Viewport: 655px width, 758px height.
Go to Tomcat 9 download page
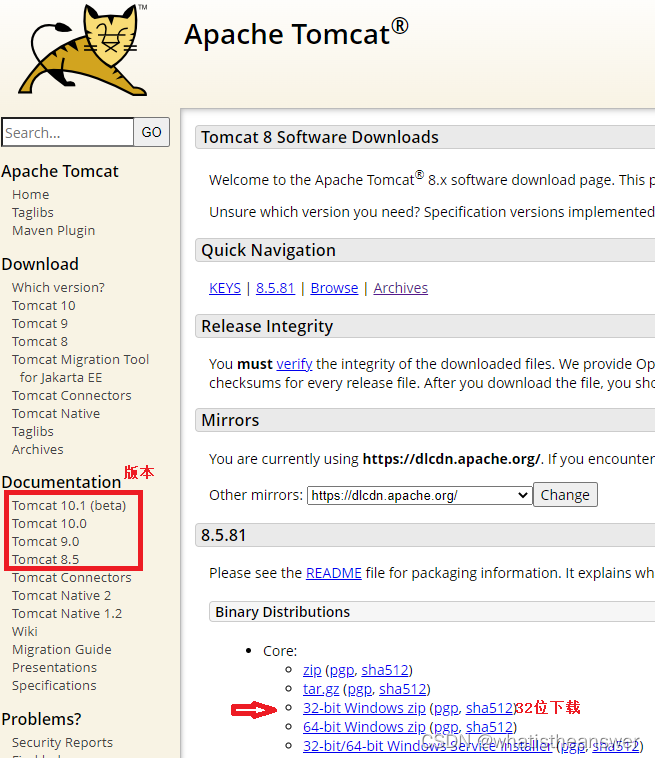pyautogui.click(x=40, y=323)
